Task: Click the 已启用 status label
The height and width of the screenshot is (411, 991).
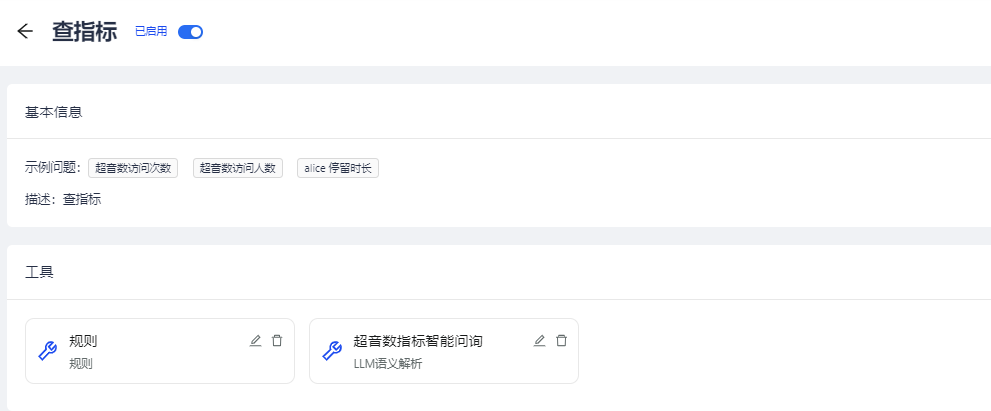Action: click(151, 32)
